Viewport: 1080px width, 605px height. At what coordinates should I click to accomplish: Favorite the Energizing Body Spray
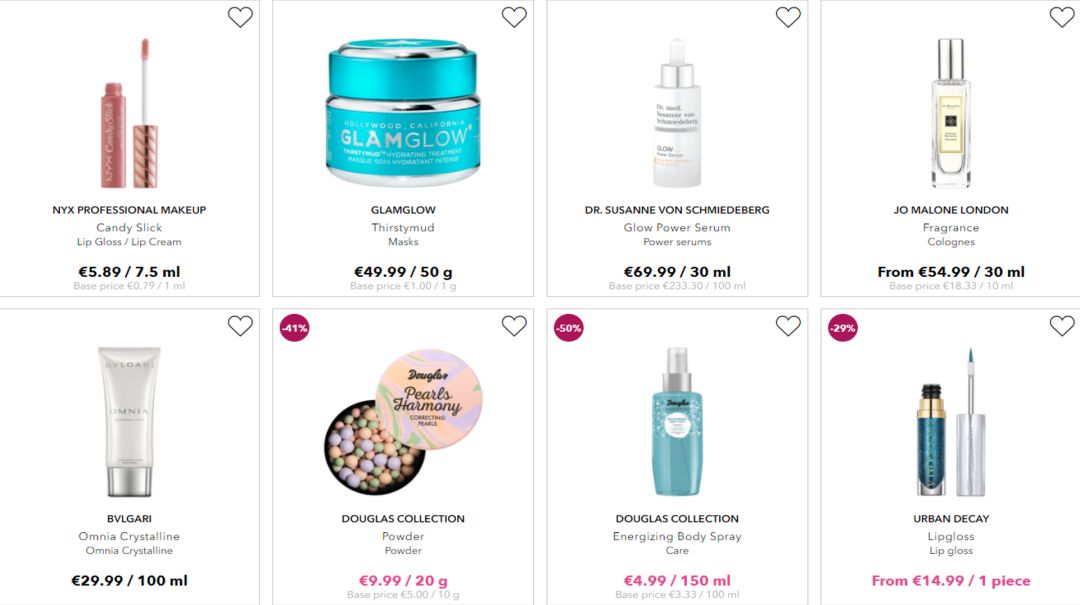click(788, 326)
